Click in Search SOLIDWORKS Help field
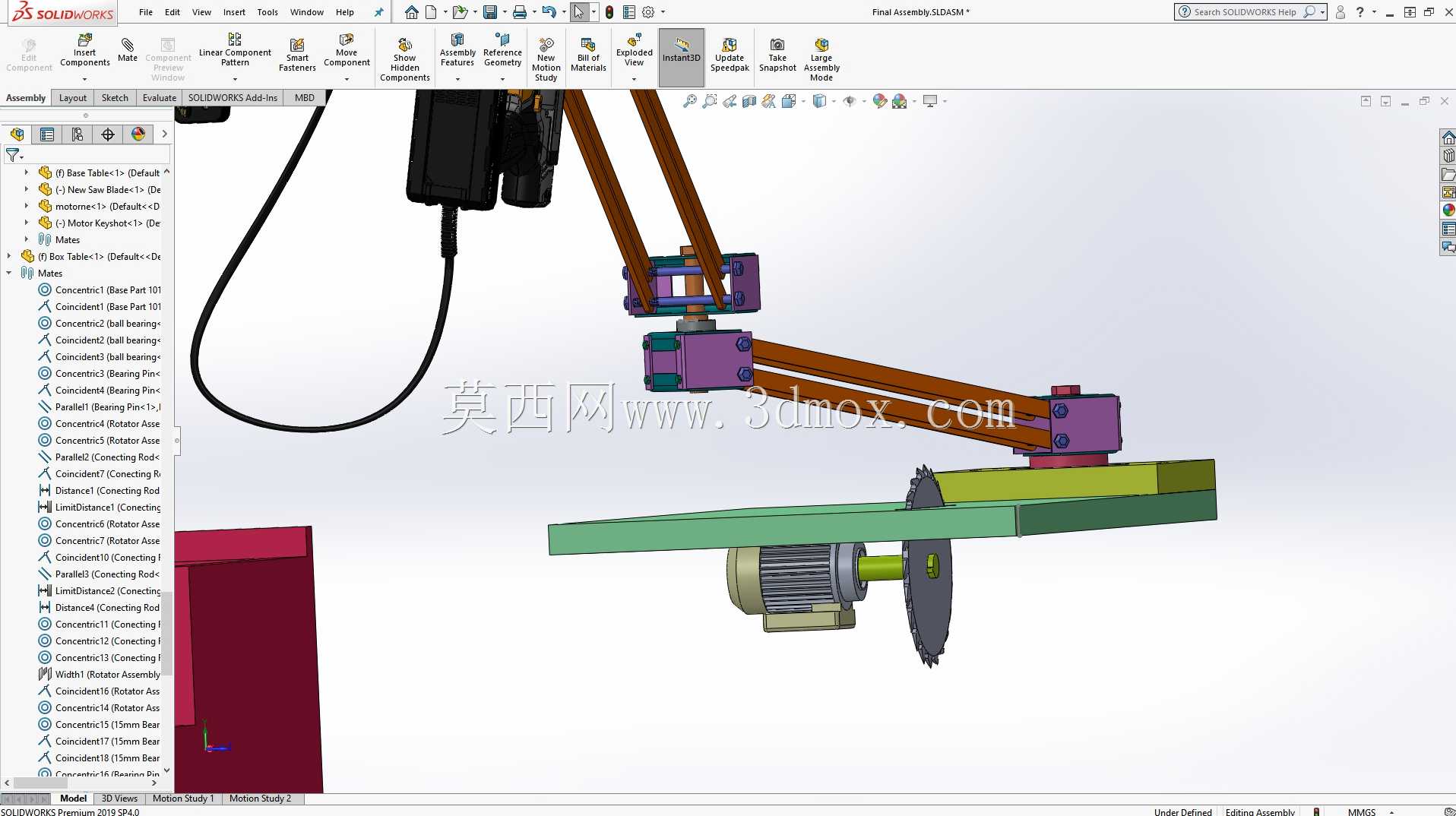The width and height of the screenshot is (1456, 816). pos(1244,12)
